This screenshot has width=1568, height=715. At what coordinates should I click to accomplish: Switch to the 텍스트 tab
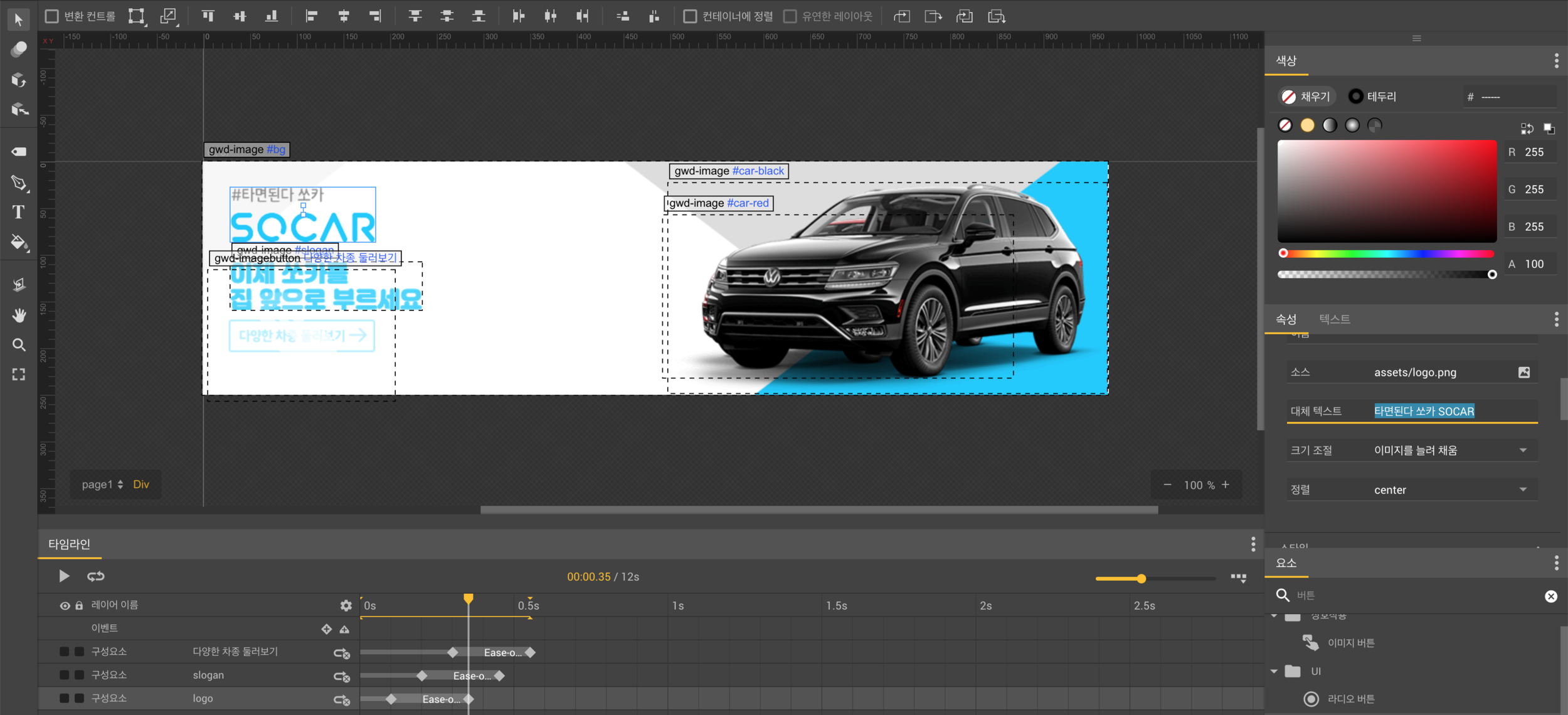(x=1334, y=319)
